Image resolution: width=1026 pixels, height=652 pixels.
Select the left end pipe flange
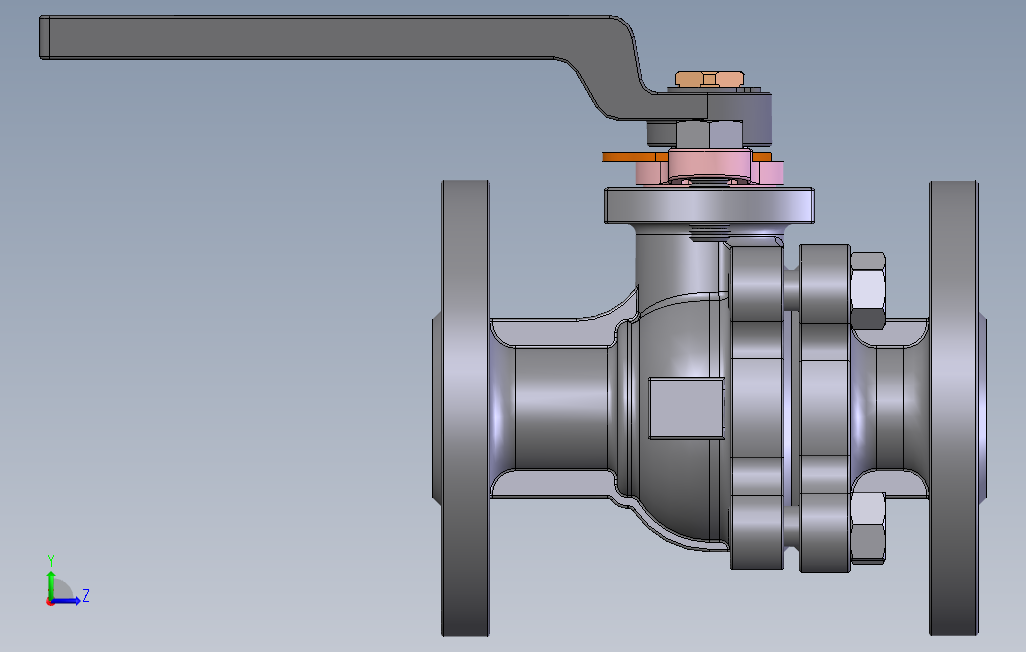465,408
